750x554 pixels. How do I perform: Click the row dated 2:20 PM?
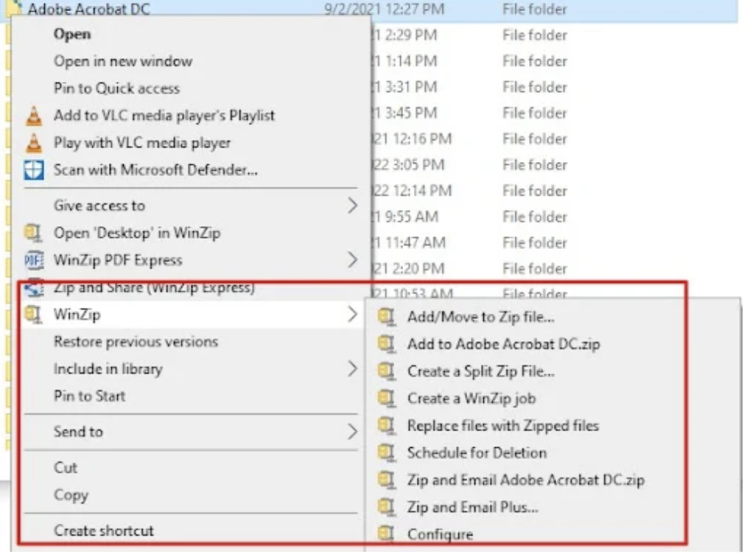tap(555, 268)
